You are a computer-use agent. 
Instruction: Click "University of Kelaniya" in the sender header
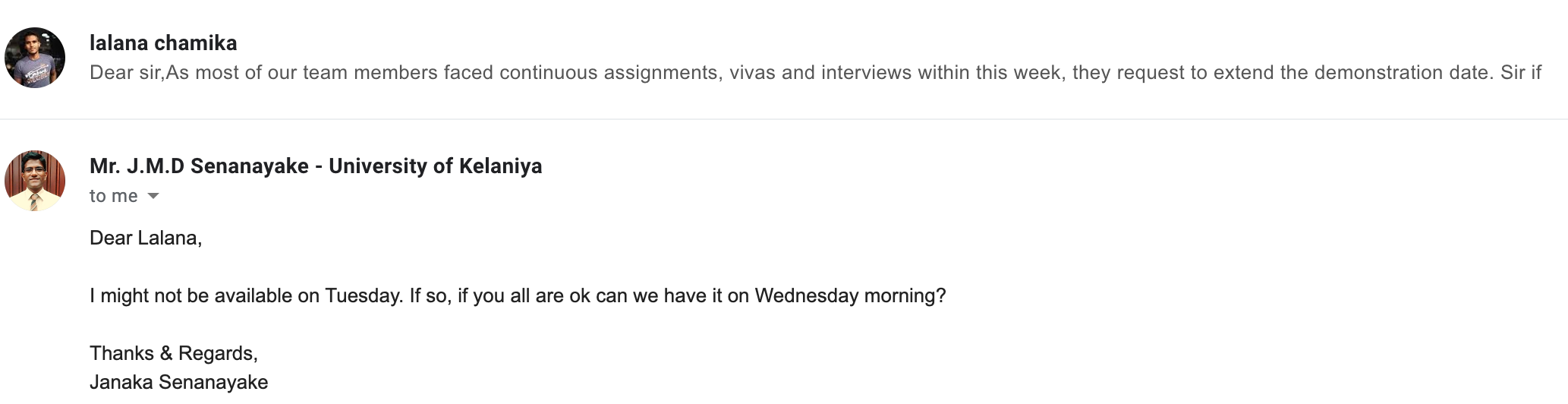point(435,166)
